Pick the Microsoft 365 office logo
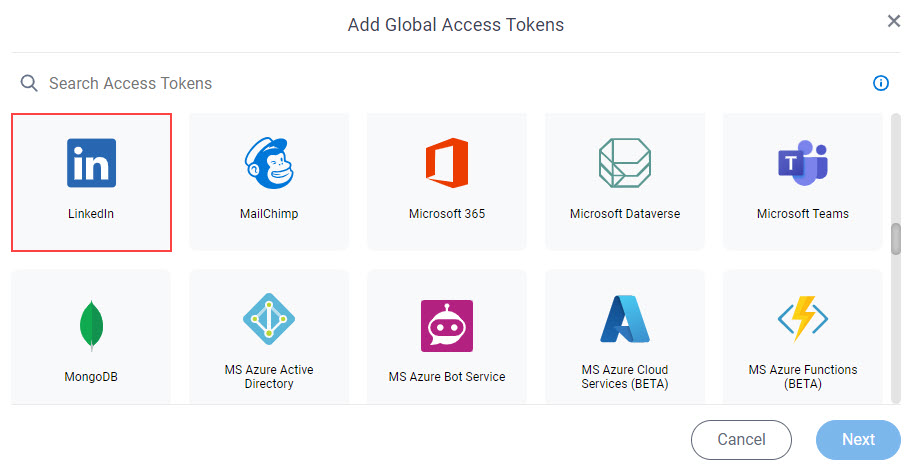 [x=447, y=163]
